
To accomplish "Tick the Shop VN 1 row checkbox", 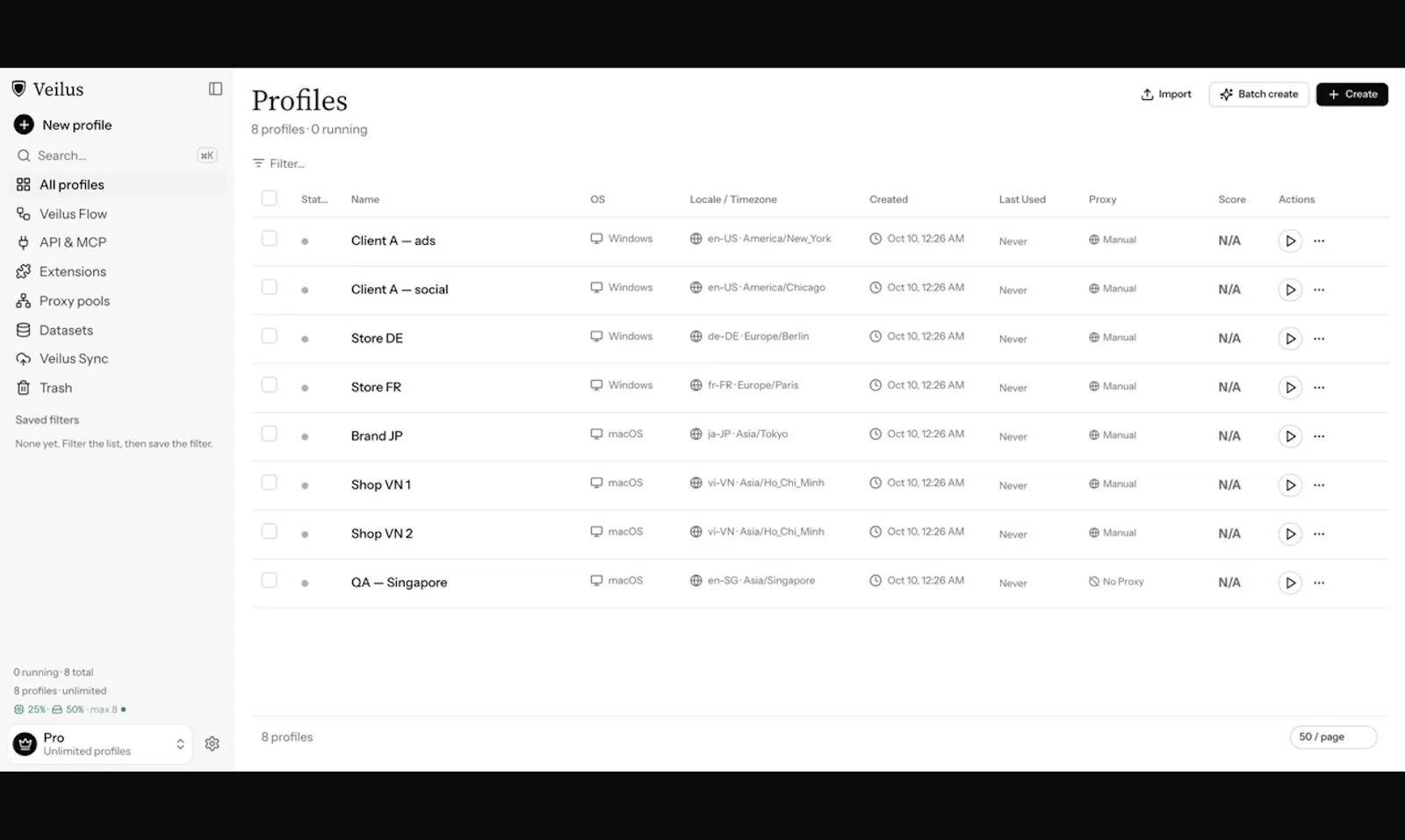I will click(269, 483).
